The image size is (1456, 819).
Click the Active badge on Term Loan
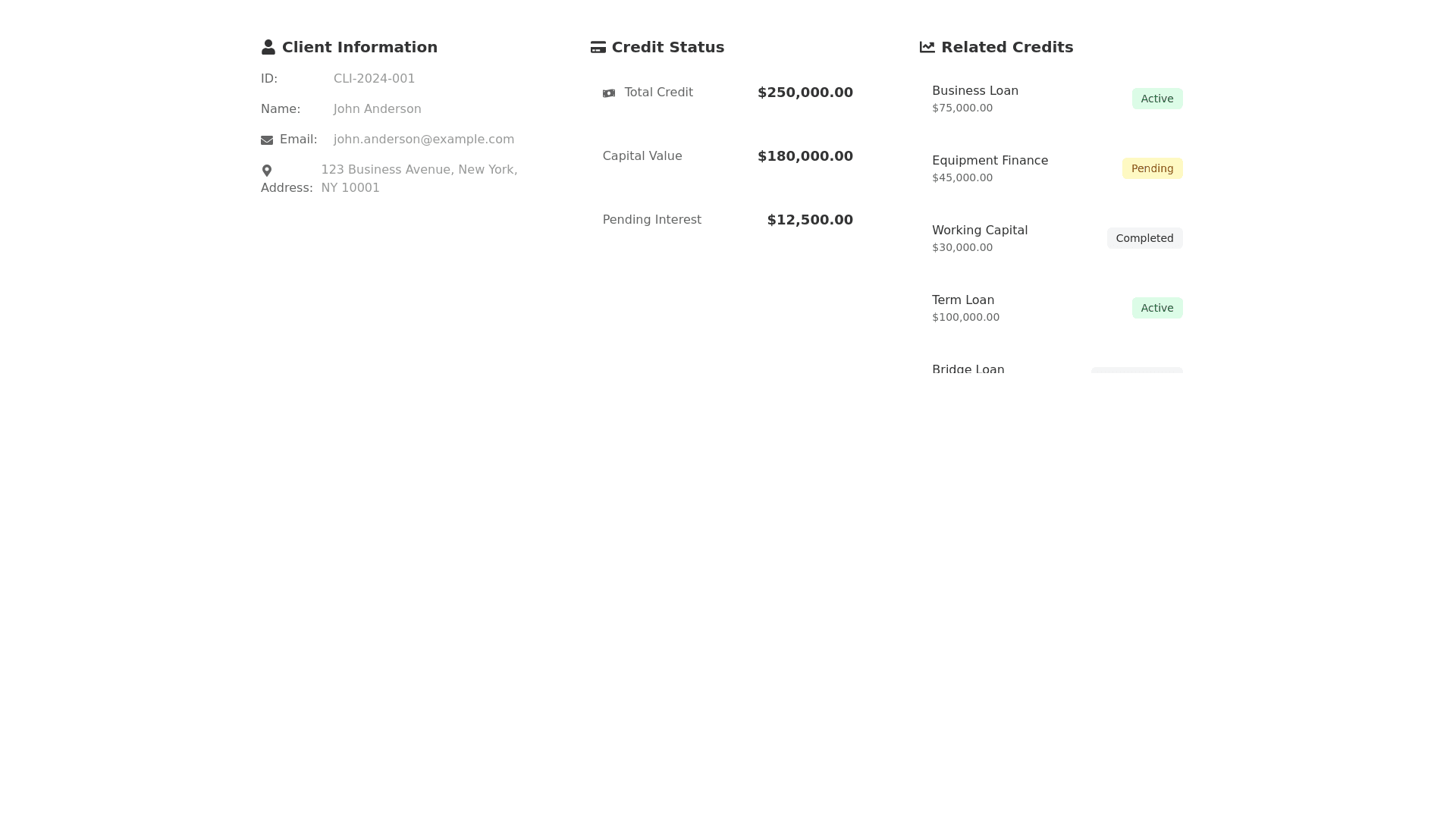click(1156, 308)
